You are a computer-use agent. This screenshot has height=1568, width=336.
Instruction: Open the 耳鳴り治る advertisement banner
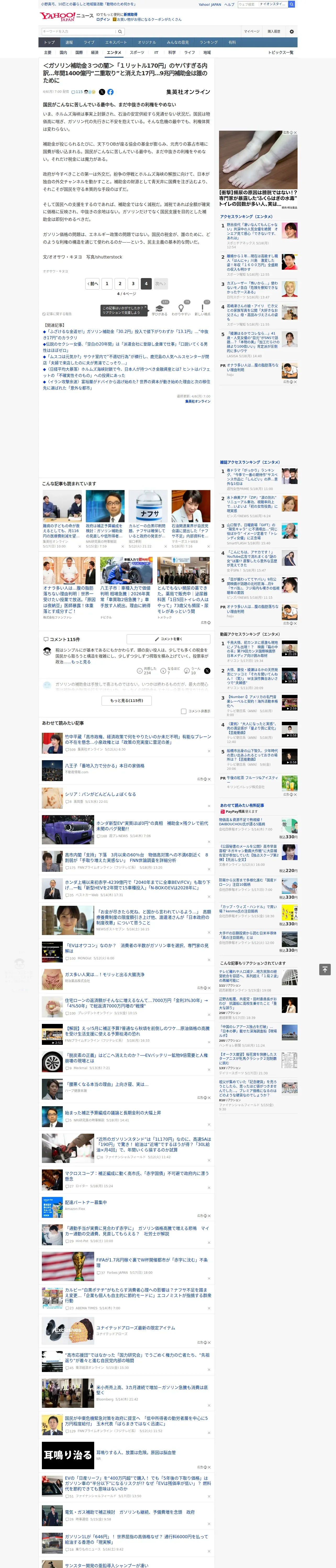(x=68, y=1455)
